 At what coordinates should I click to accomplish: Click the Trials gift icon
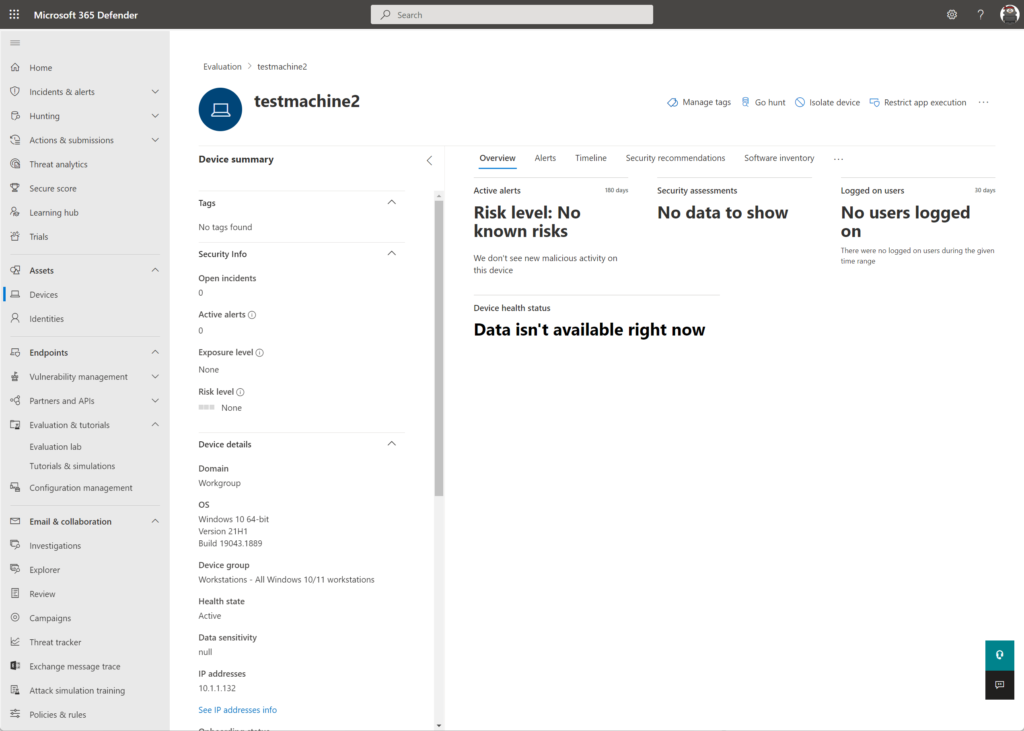point(15,236)
